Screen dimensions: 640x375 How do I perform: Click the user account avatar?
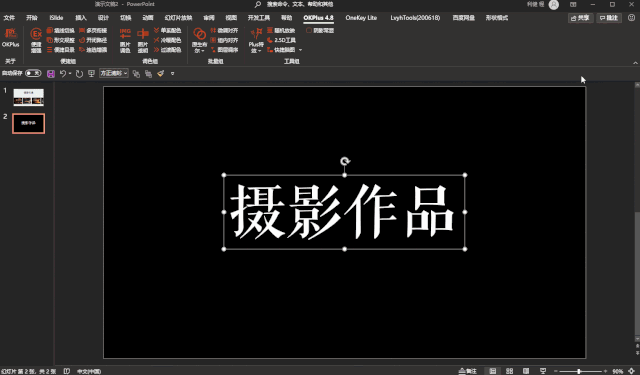[554, 4]
